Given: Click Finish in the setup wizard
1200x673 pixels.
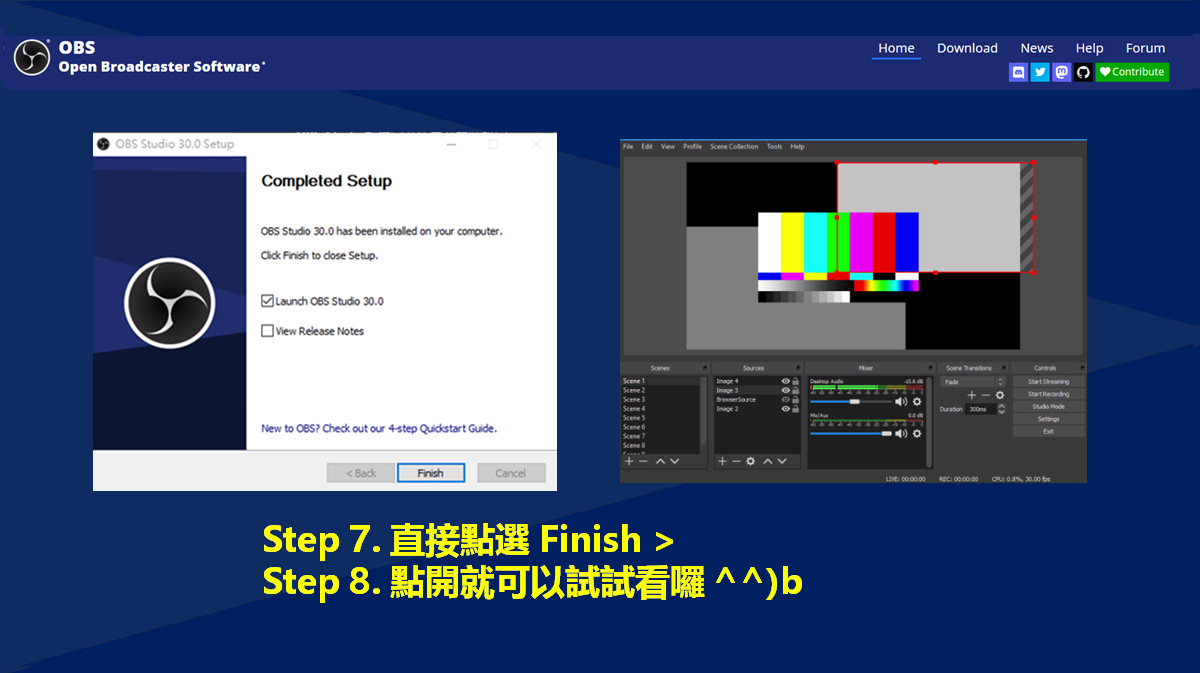Looking at the screenshot, I should pos(431,473).
